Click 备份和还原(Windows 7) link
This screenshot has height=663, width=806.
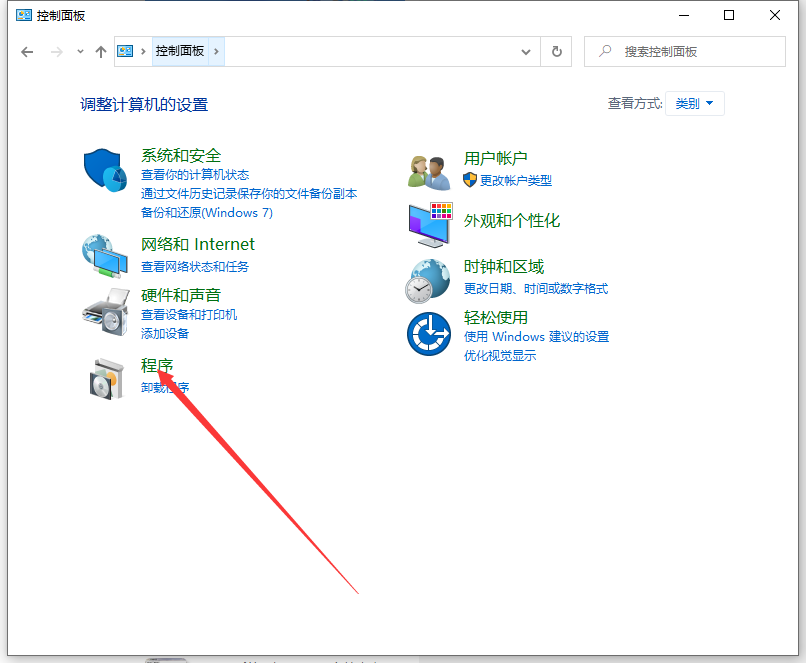pos(207,213)
